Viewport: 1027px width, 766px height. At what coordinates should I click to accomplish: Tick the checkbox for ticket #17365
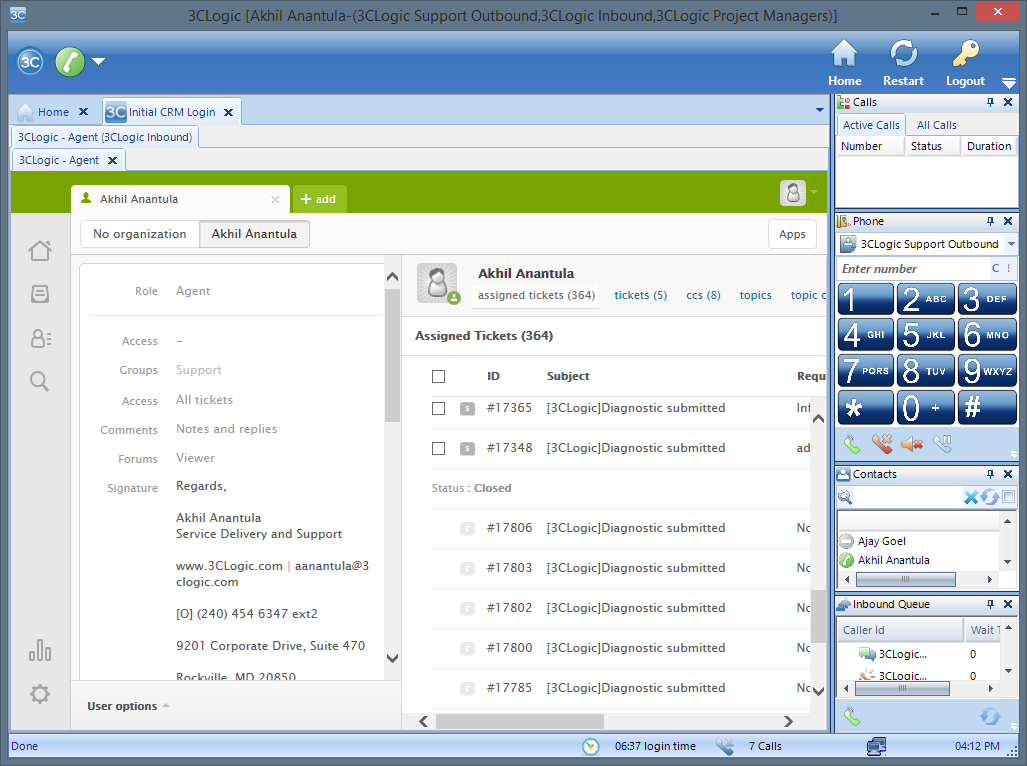[438, 408]
